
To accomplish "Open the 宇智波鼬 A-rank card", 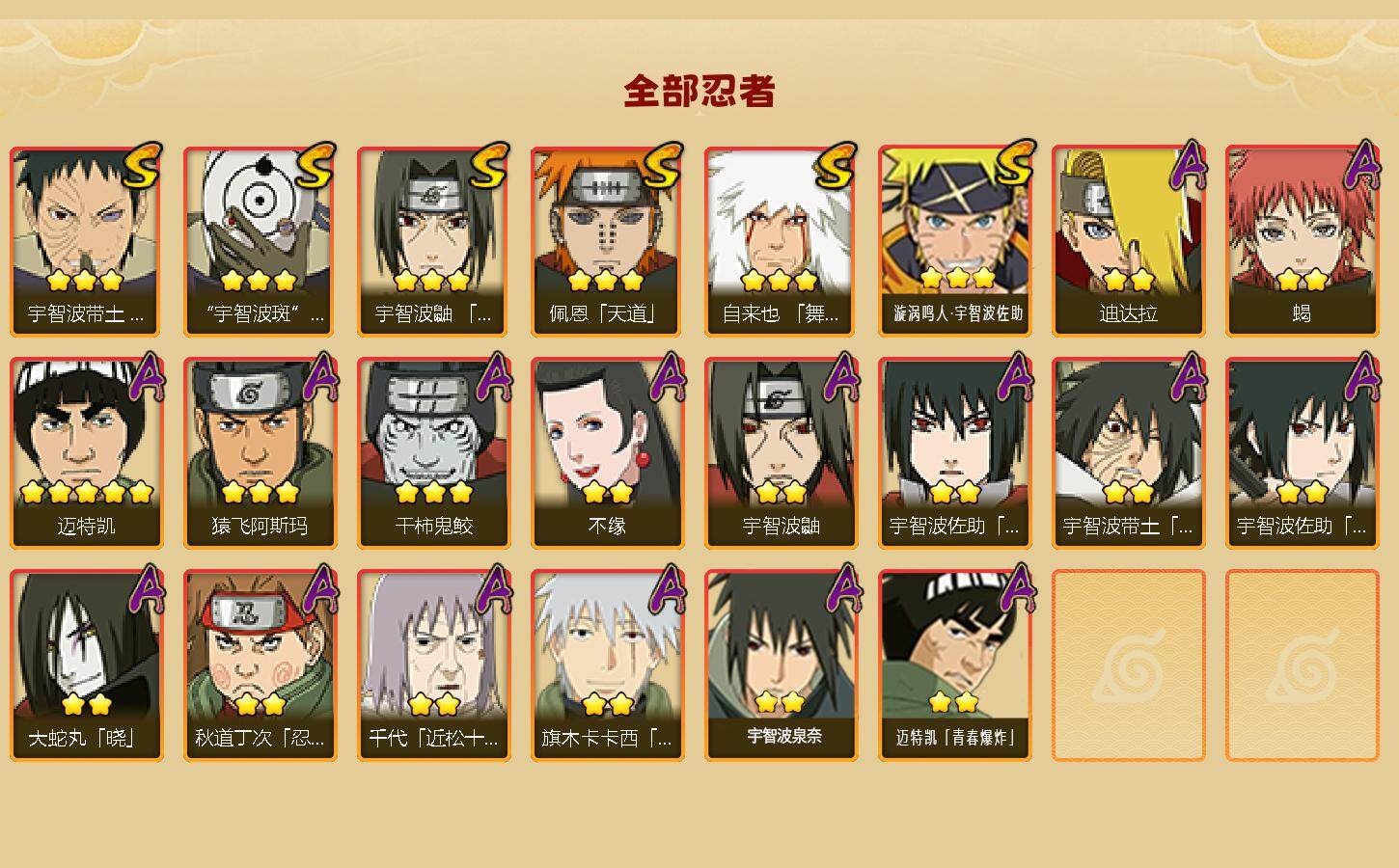I will (781, 453).
